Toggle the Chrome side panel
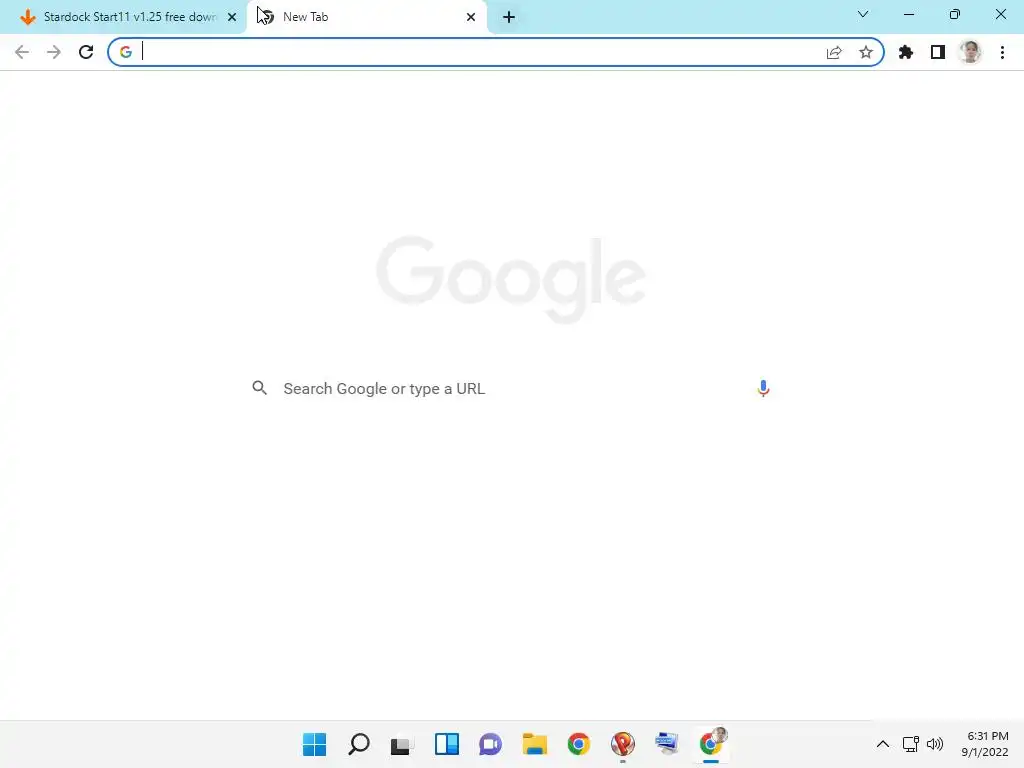 [x=938, y=52]
